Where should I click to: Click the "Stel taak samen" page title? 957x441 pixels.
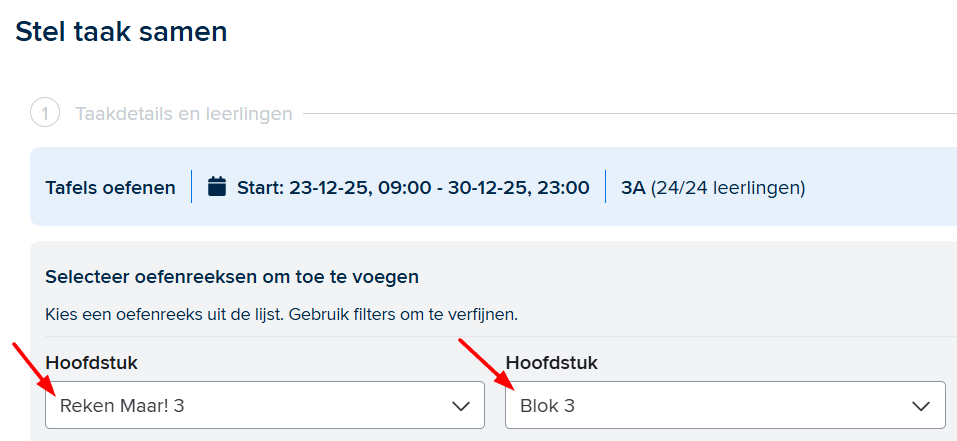coord(121,32)
